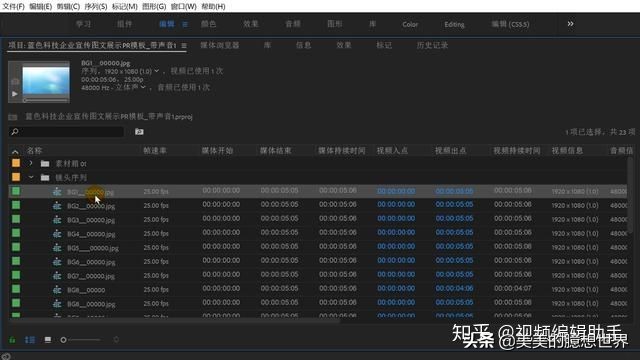Click the 镜头序列 folder icon

pos(45,178)
